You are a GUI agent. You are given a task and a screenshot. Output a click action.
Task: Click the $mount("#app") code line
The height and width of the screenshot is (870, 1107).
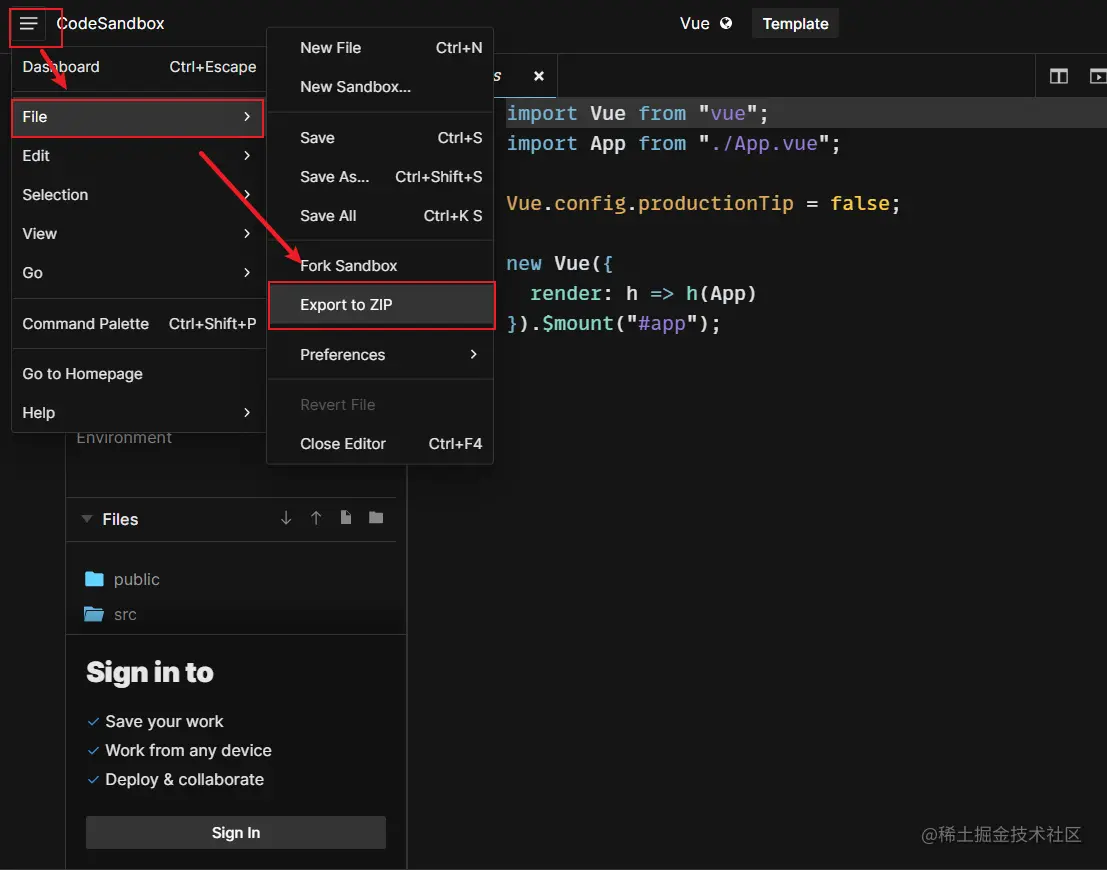[x=613, y=323]
